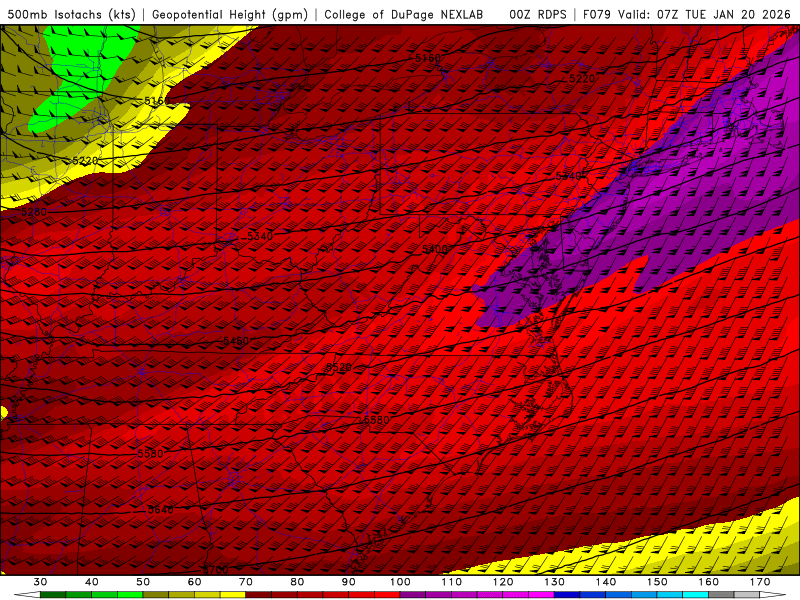Click the '150' value on the color scale
The image size is (800, 600).
tap(657, 582)
